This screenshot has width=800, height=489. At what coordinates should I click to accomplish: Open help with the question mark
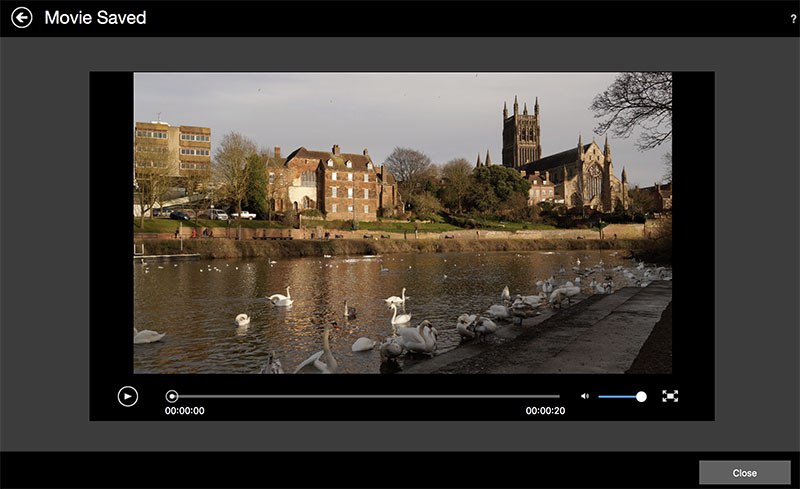793,19
